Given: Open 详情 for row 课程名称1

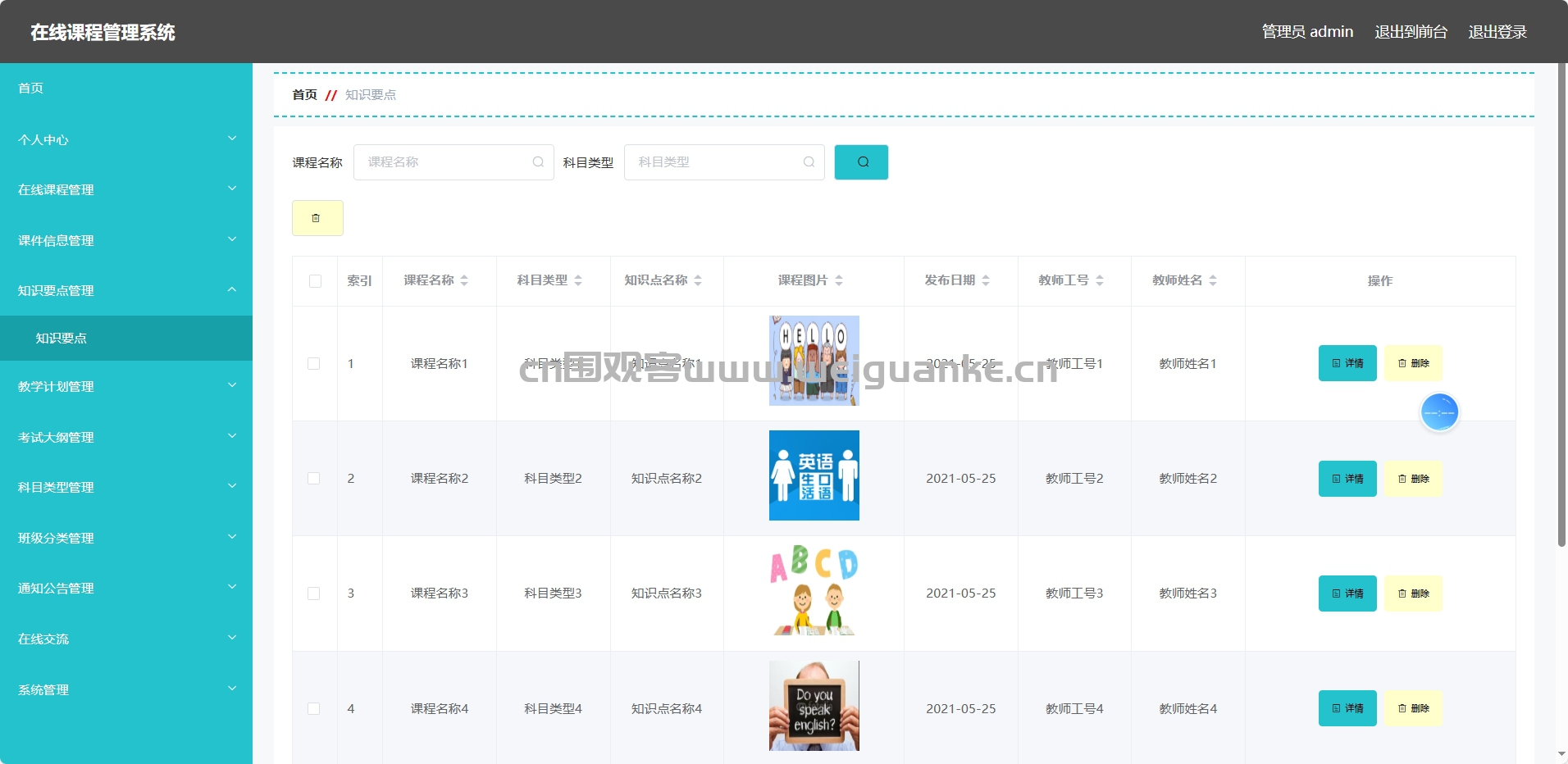Looking at the screenshot, I should 1347,363.
